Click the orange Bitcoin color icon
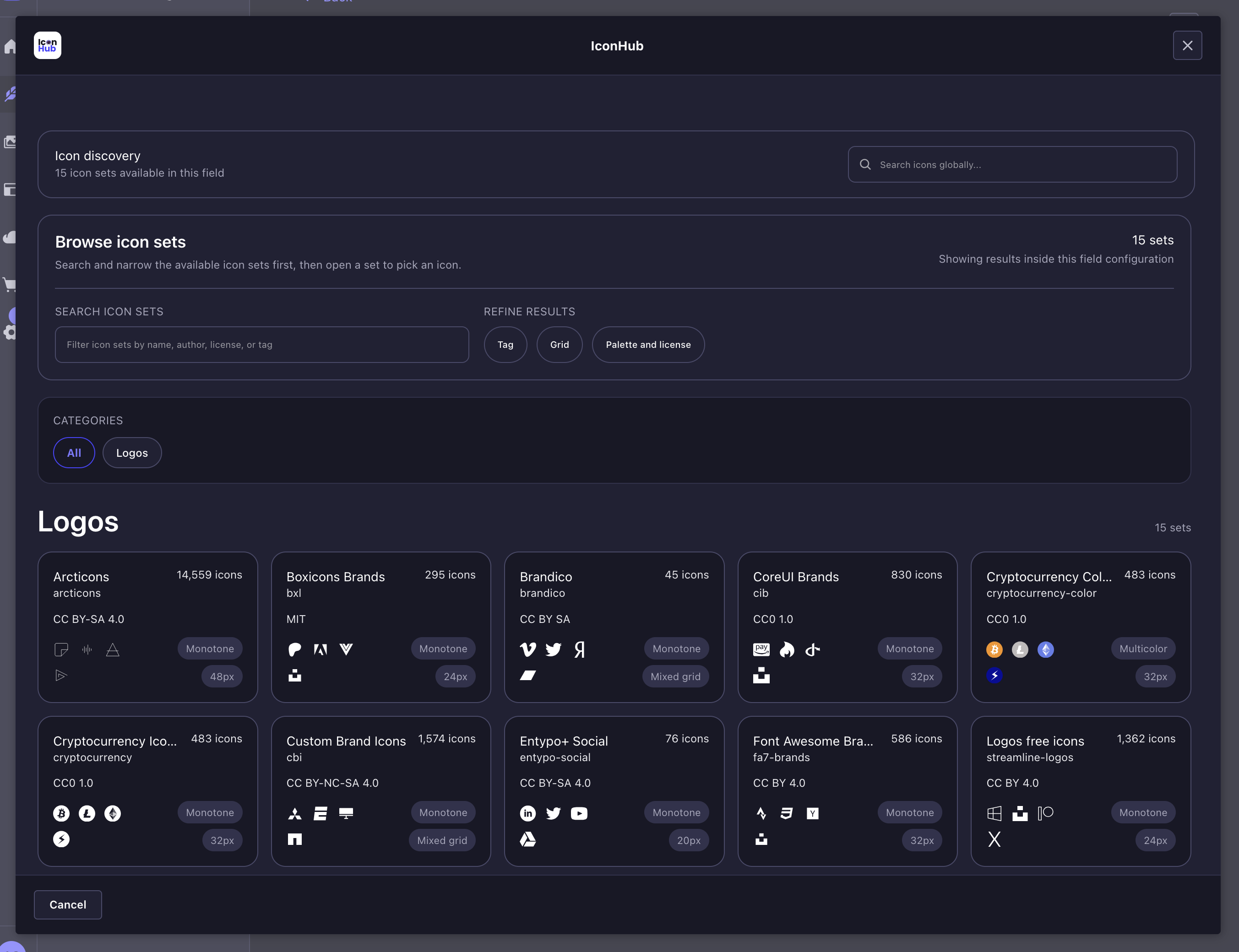This screenshot has height=952, width=1239. click(994, 649)
